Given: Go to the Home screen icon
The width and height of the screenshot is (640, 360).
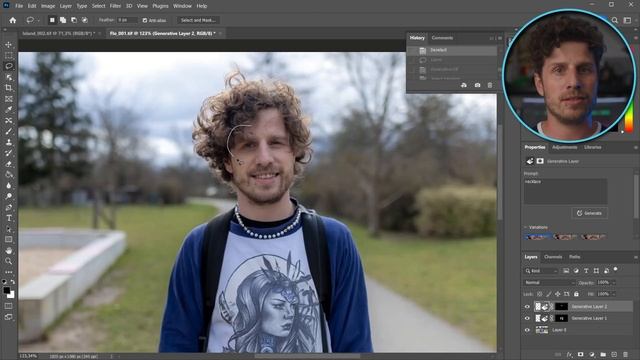Looking at the screenshot, I should click(13, 20).
